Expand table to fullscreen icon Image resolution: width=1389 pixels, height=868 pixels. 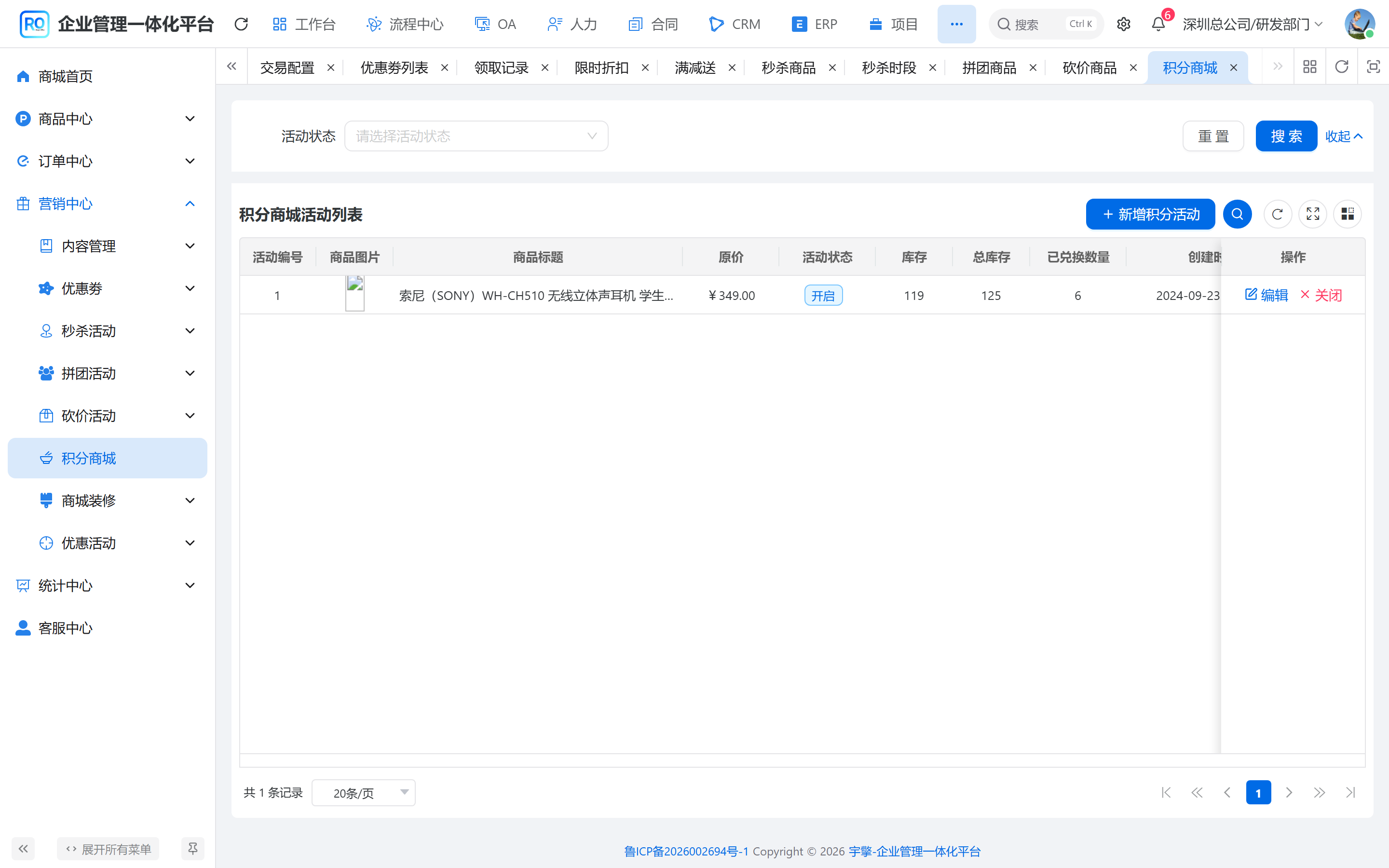coord(1313,214)
